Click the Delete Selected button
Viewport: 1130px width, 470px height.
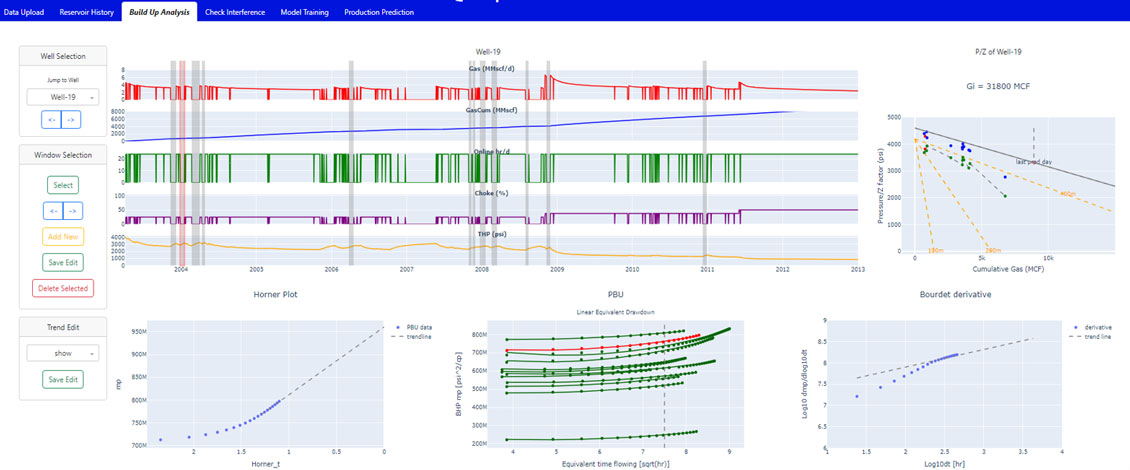tap(63, 288)
